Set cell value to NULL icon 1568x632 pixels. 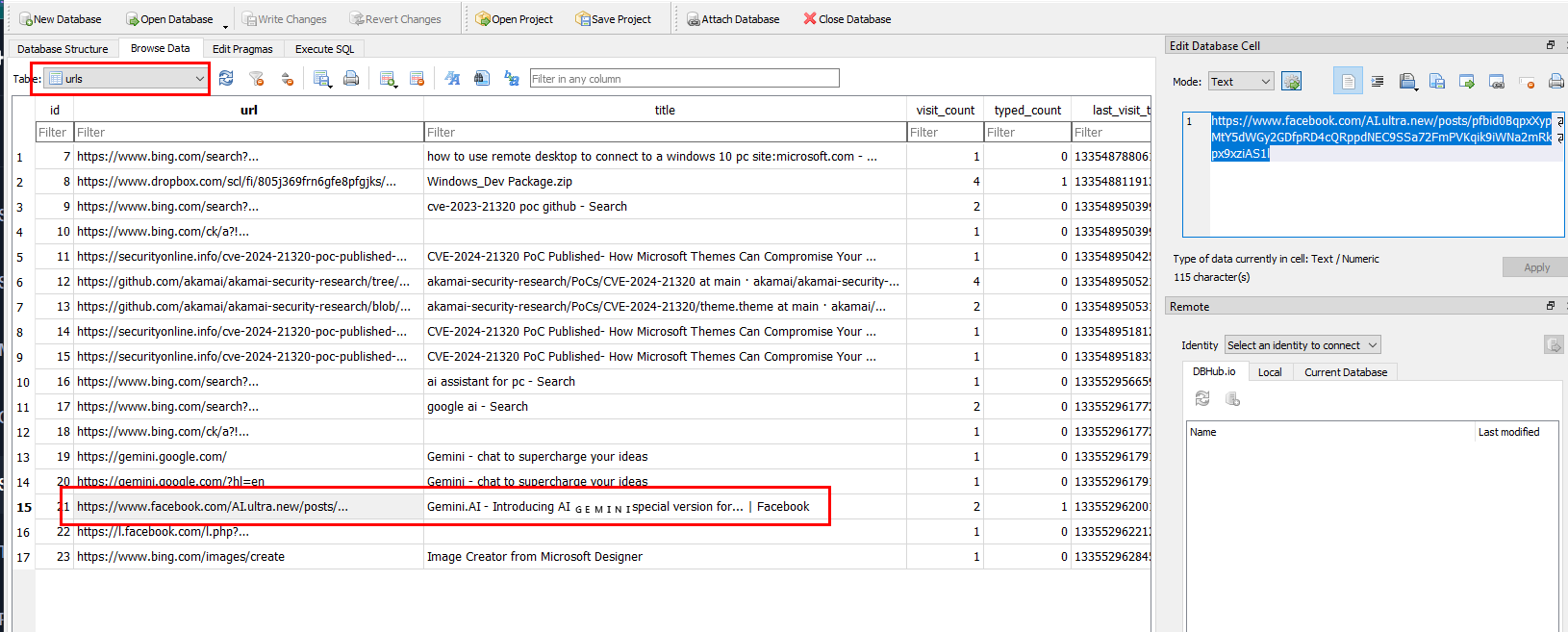[x=1526, y=82]
